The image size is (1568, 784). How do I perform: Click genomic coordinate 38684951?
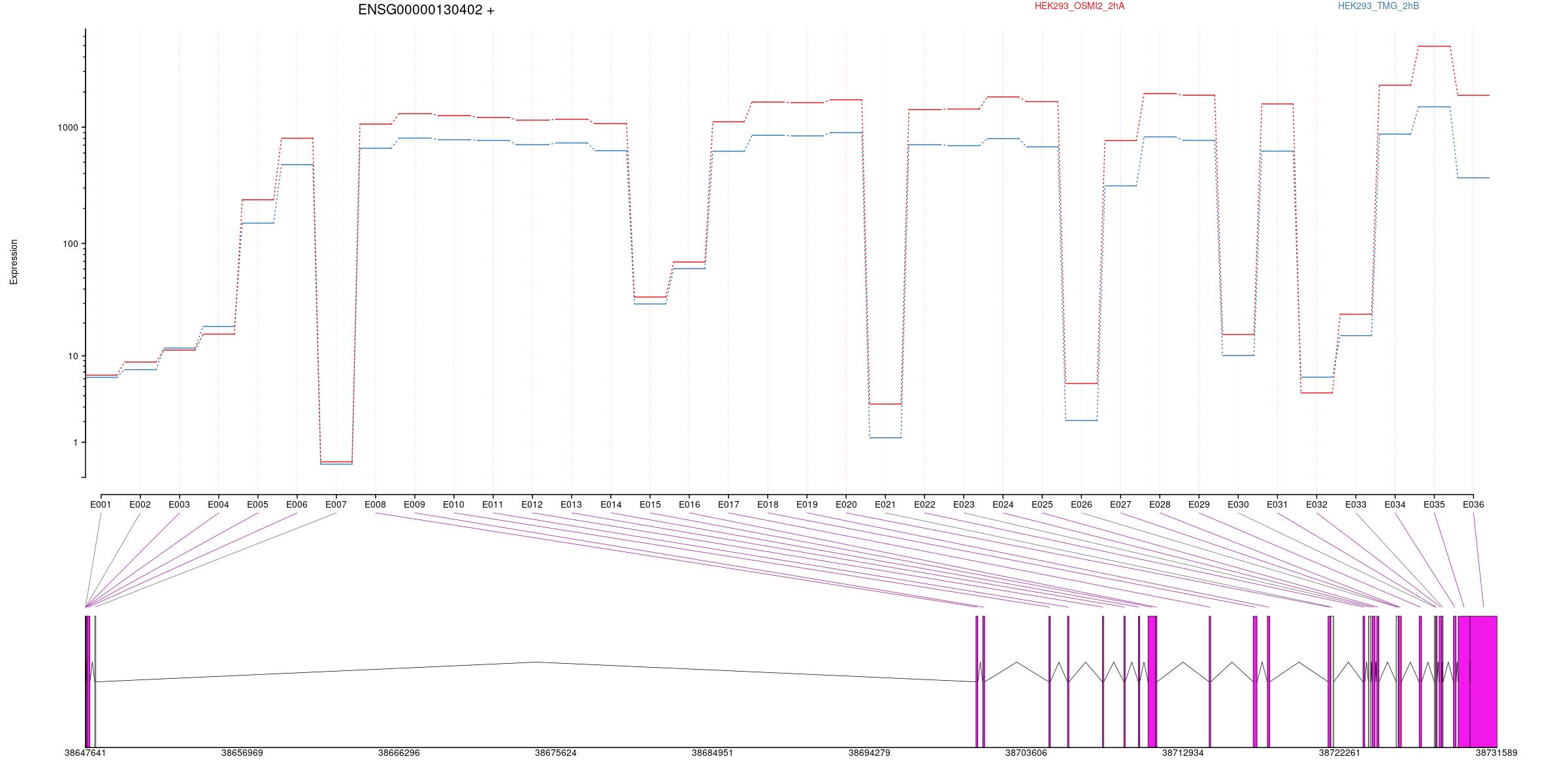tap(712, 753)
